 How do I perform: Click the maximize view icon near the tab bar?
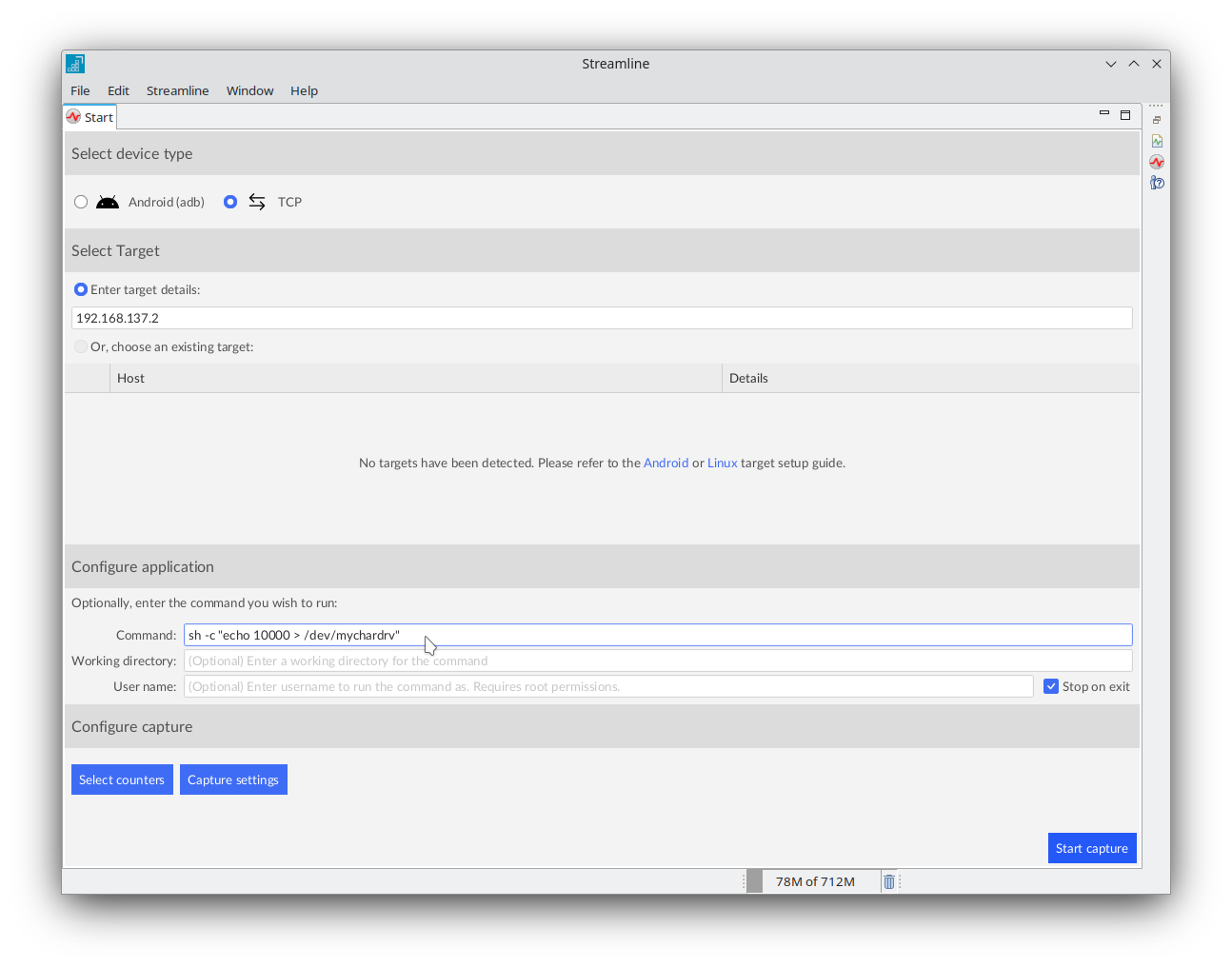click(1125, 112)
